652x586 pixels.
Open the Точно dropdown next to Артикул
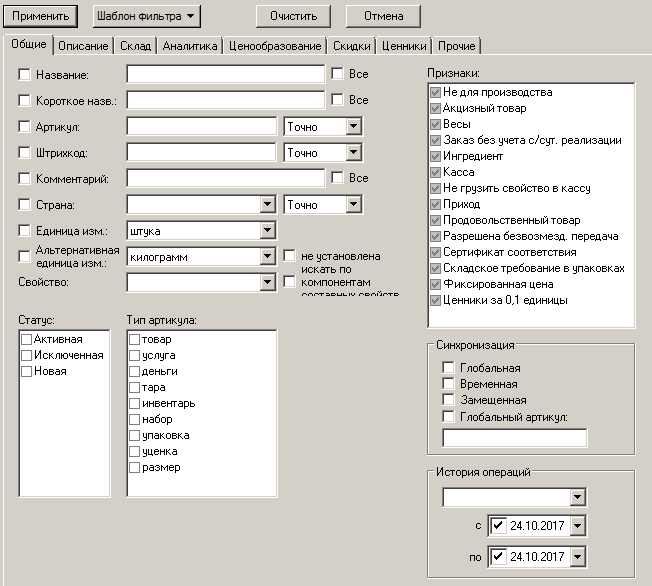pos(353,126)
